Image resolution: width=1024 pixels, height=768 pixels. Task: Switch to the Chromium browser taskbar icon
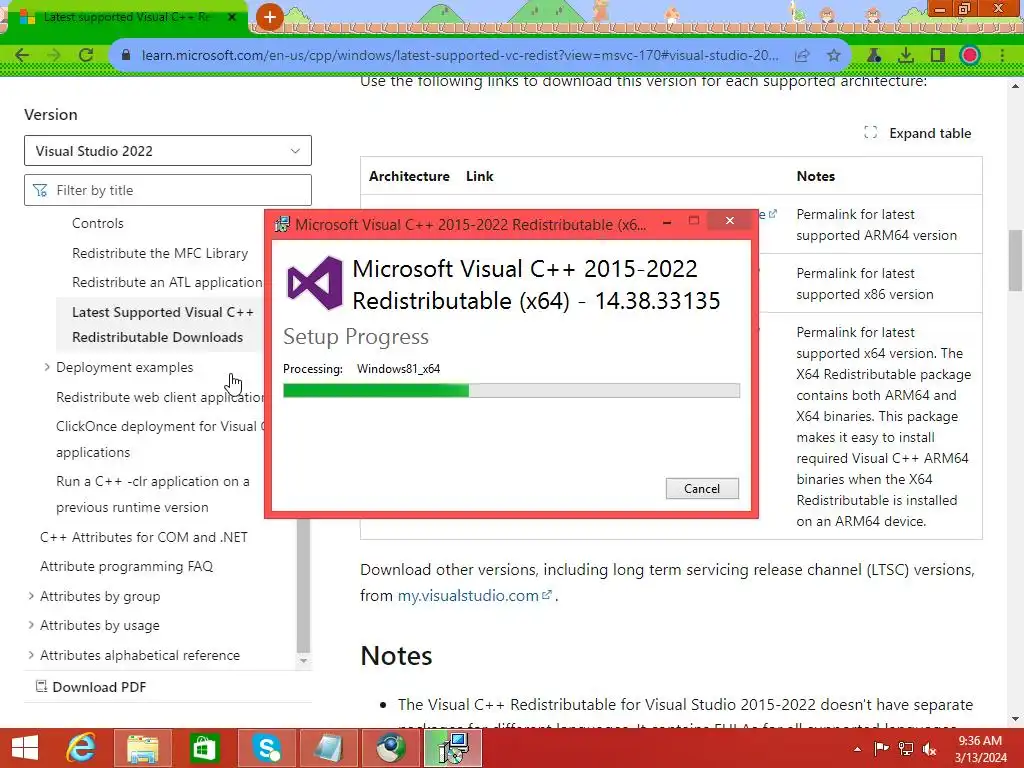pyautogui.click(x=391, y=748)
